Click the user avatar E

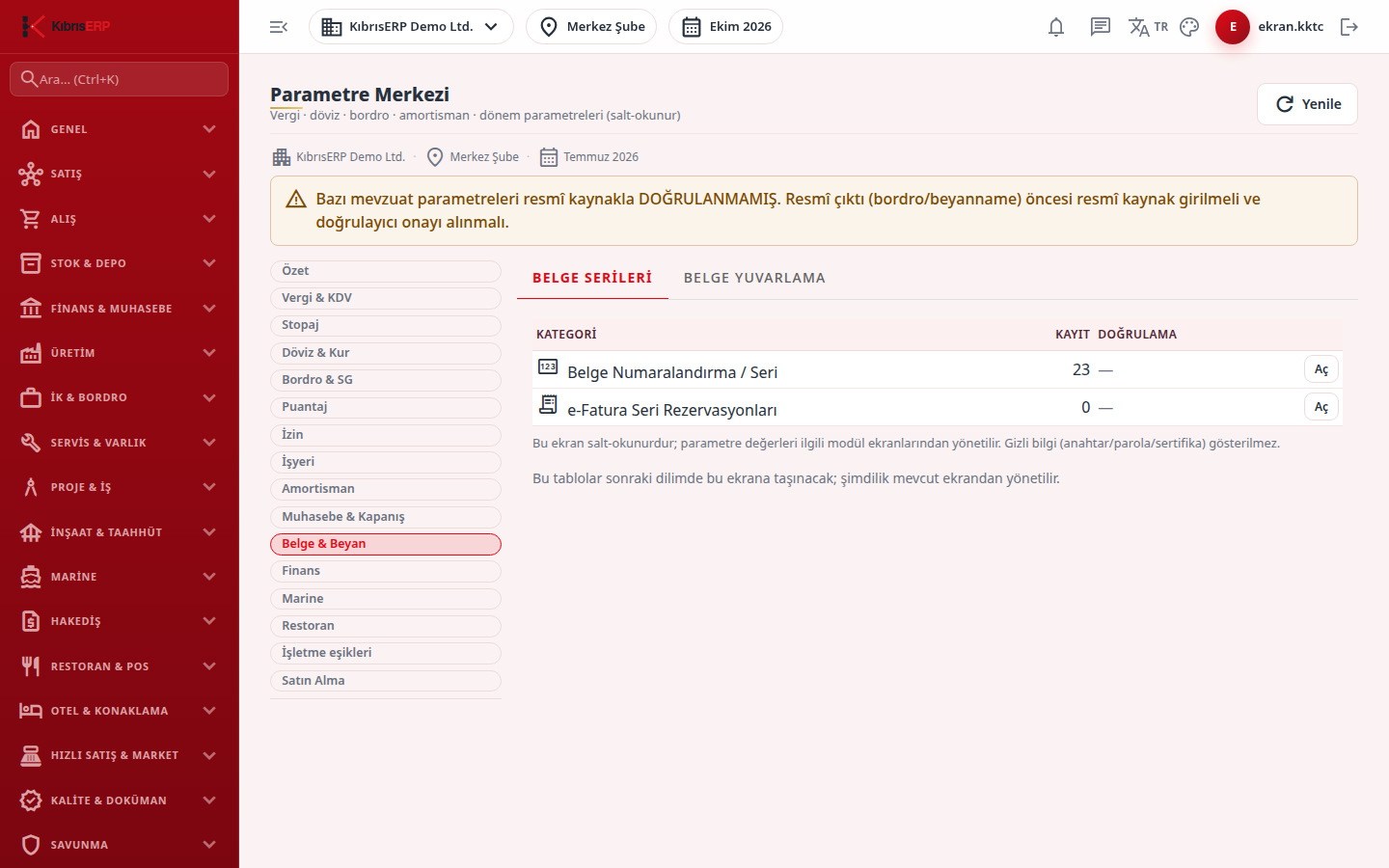click(x=1233, y=27)
